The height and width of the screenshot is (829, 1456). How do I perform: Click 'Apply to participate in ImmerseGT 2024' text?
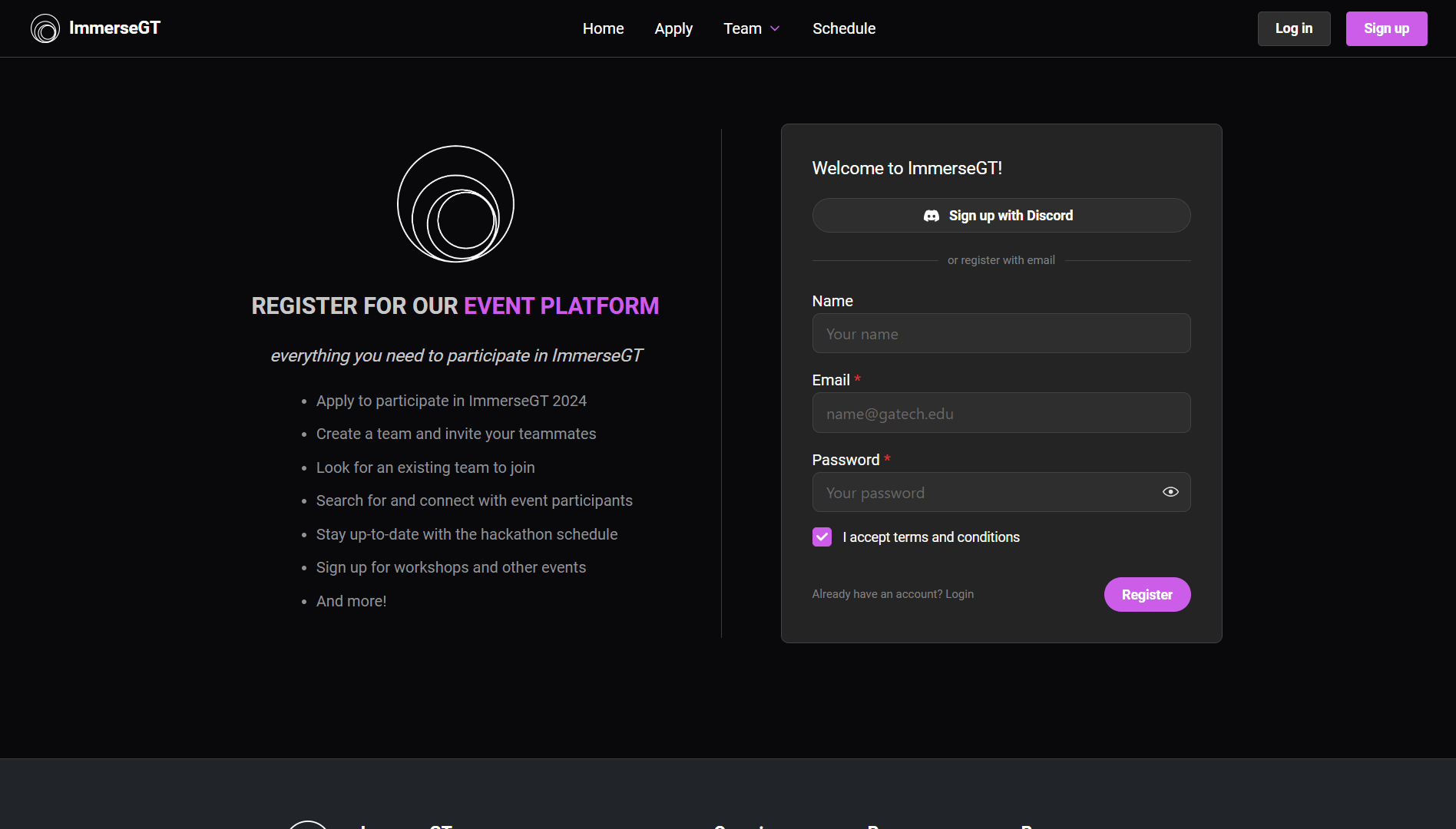coord(452,401)
